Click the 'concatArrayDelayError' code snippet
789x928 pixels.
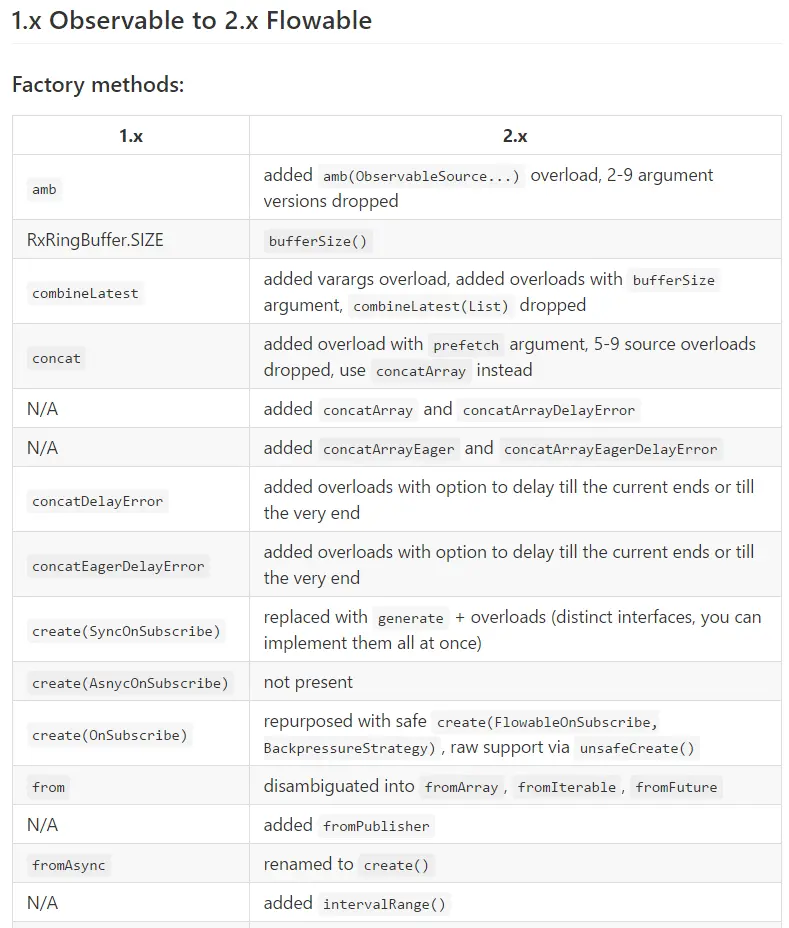click(x=549, y=411)
